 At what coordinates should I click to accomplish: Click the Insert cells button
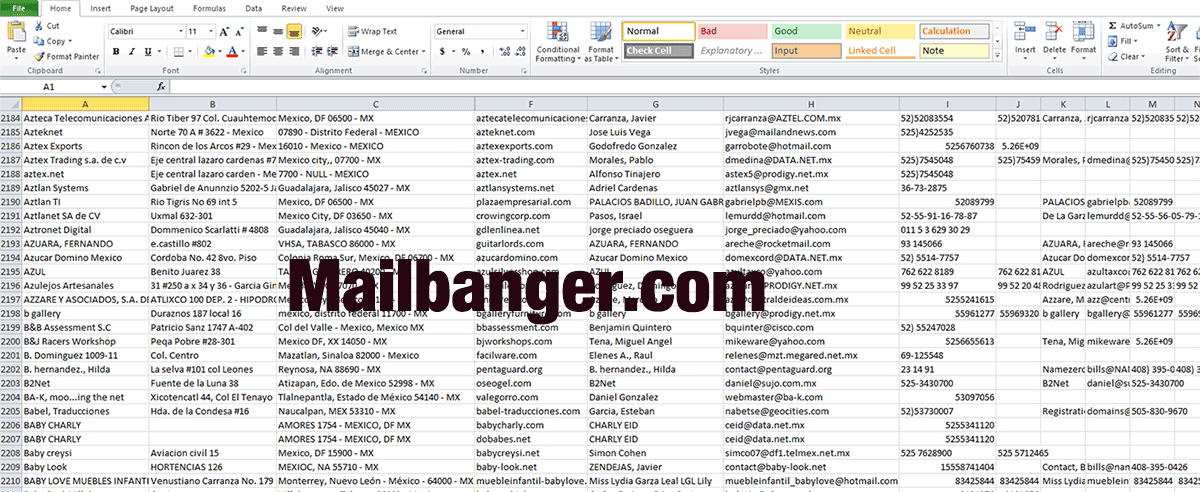pos(1025,39)
